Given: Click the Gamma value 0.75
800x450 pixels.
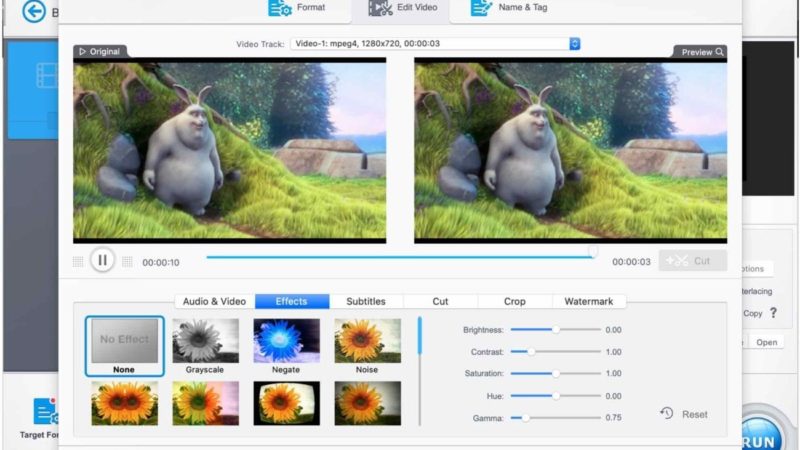Looking at the screenshot, I should pos(613,418).
